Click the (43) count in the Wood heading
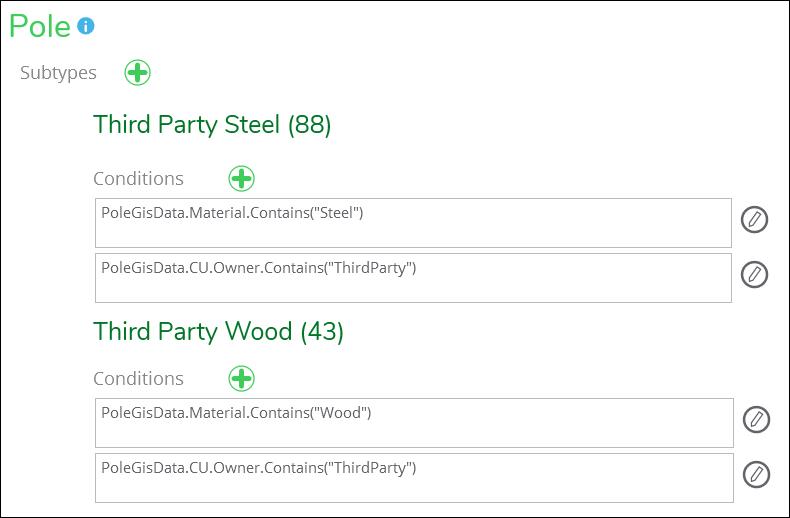 322,332
